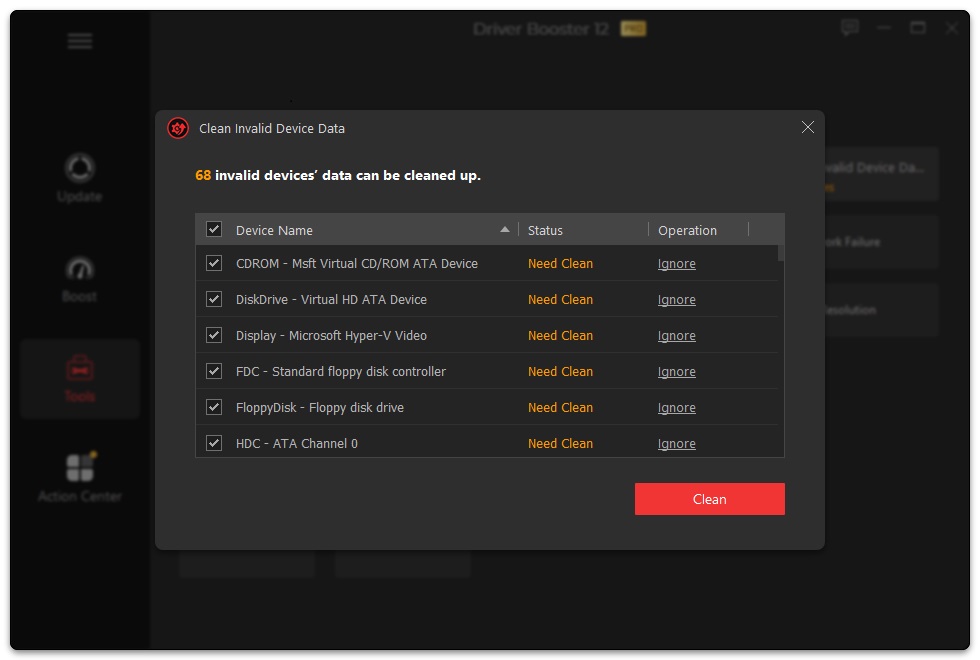Uncheck the HDC ATA Channel 0 checkbox
This screenshot has width=980, height=660.
tap(214, 443)
